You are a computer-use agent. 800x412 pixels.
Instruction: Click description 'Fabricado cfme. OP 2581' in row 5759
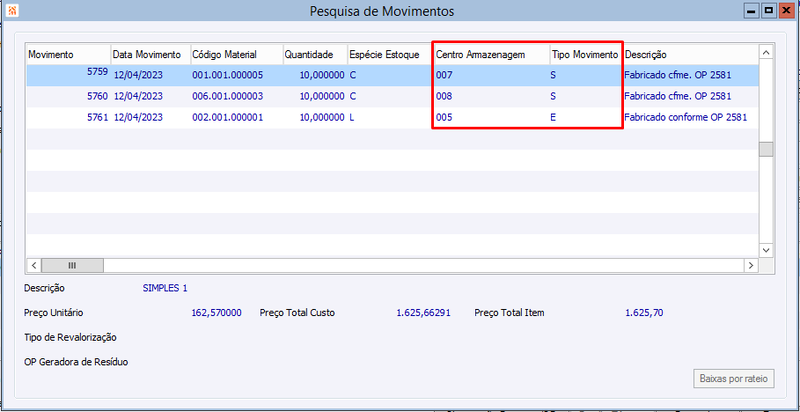coord(678,75)
